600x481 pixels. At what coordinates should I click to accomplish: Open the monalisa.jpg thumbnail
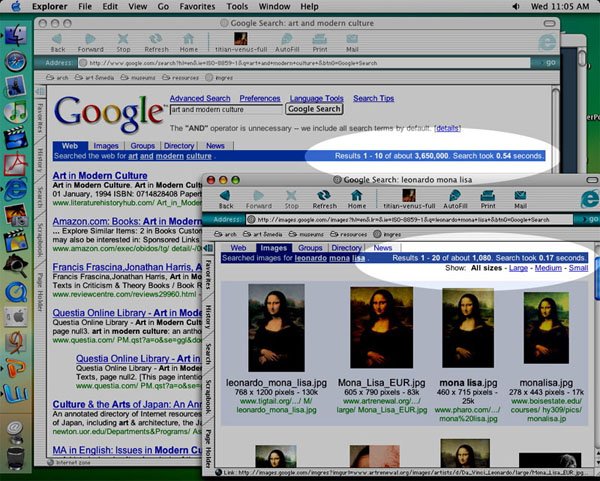pyautogui.click(x=546, y=328)
